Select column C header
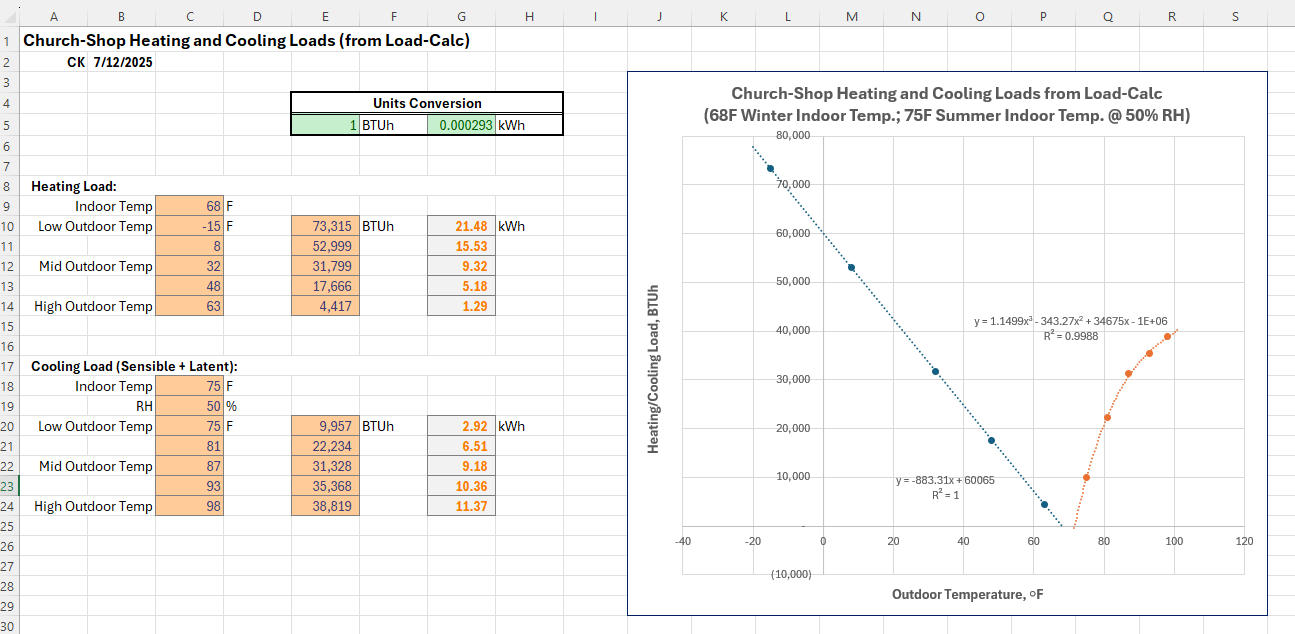This screenshot has width=1295, height=634. click(x=190, y=16)
